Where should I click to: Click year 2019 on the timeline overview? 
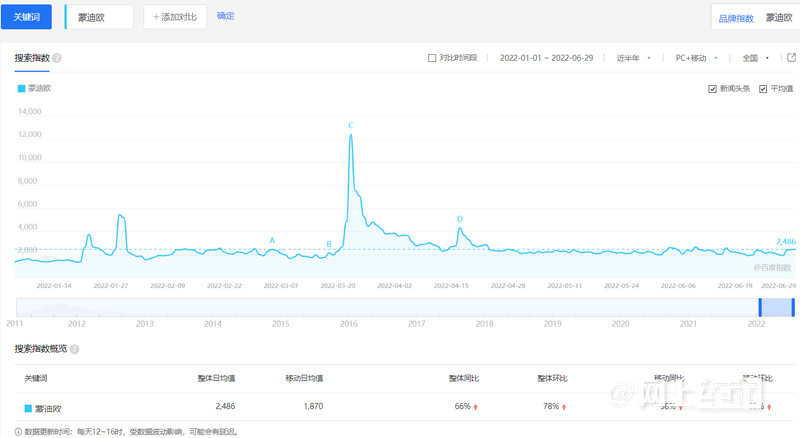click(x=553, y=324)
